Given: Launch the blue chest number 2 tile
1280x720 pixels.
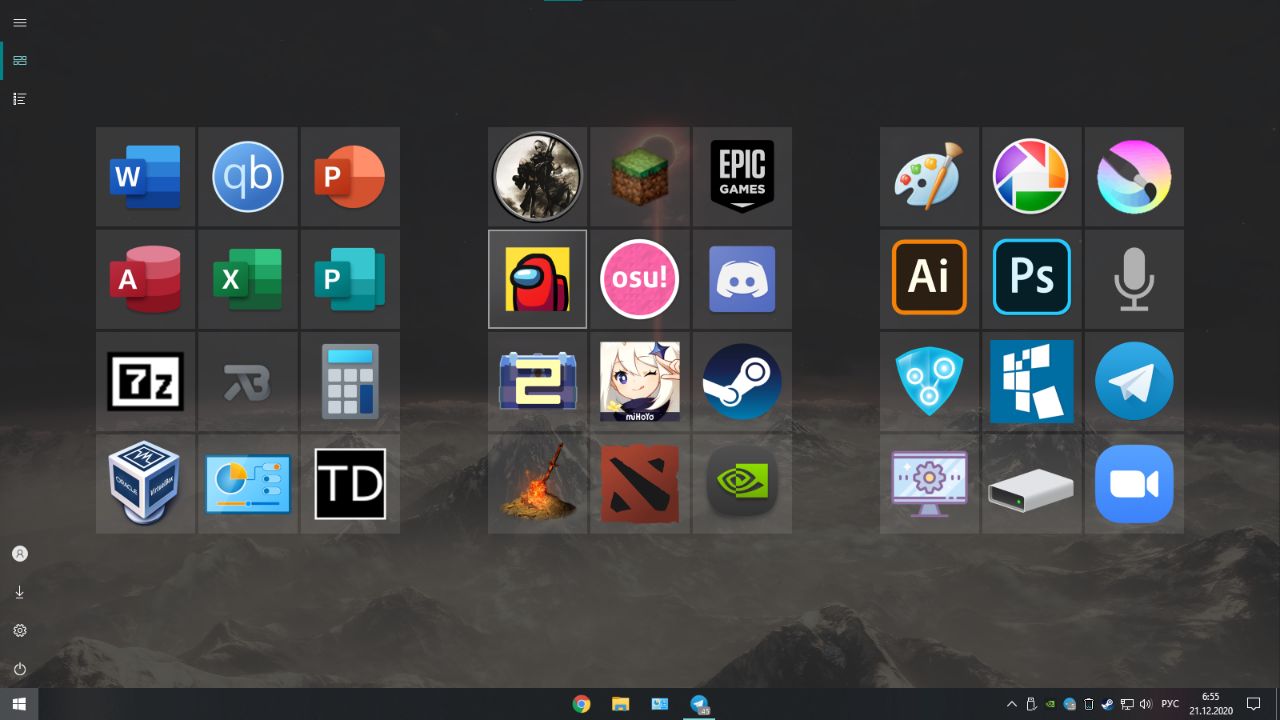Looking at the screenshot, I should pos(537,381).
